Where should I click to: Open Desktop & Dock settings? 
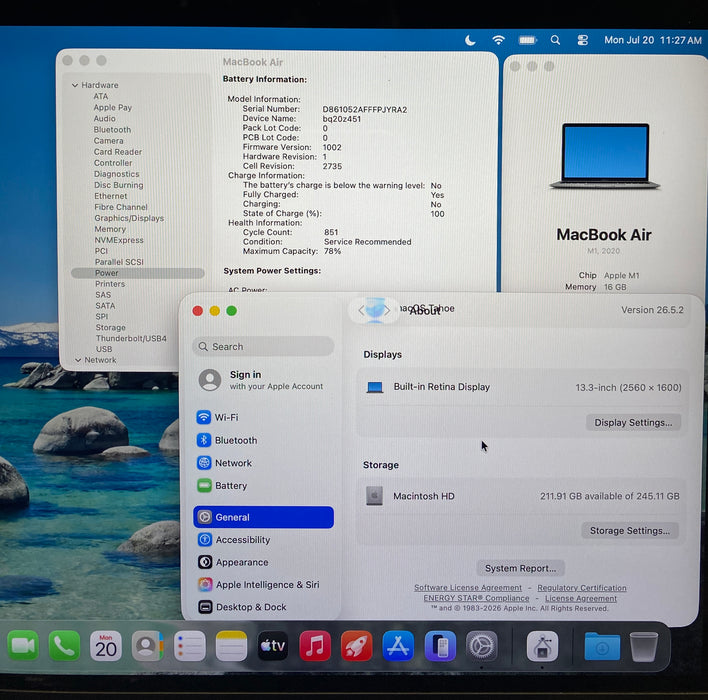[x=264, y=607]
